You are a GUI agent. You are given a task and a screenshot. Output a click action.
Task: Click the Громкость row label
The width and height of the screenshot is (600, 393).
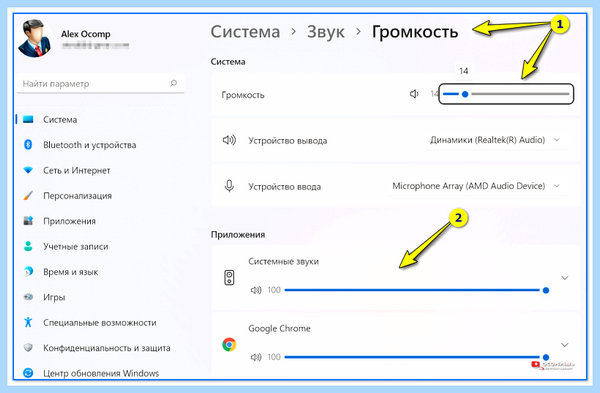(x=243, y=95)
